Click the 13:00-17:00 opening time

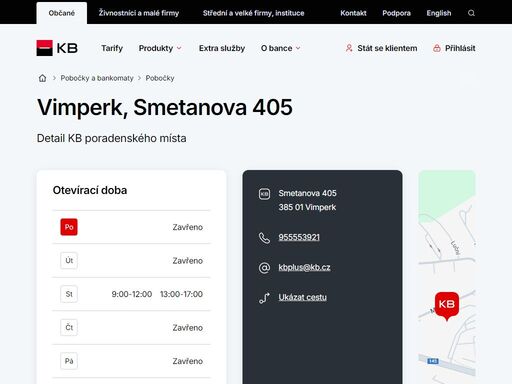pos(181,294)
